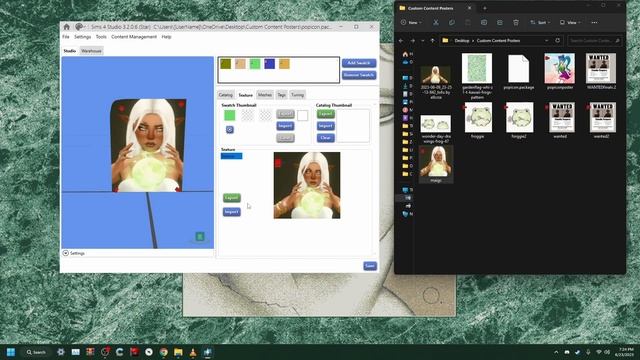Select the froggie image file
This screenshot has width=640, height=360.
click(x=478, y=120)
